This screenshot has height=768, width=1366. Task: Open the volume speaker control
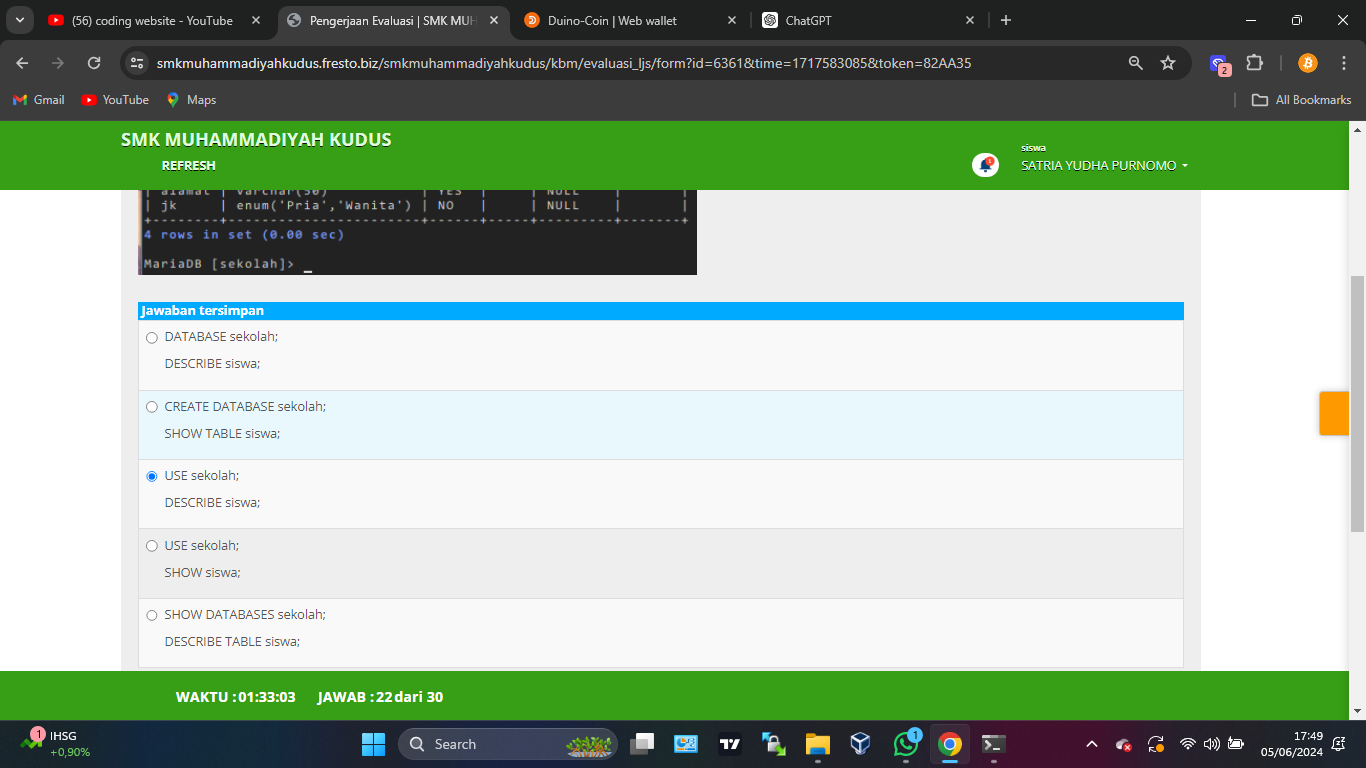(1212, 744)
